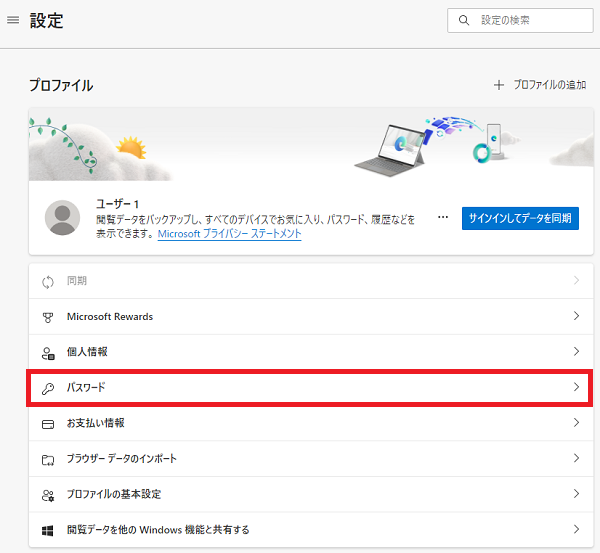
Task: Open 閲覧データを他の Windows 機能と共有する row
Action: click(311, 530)
